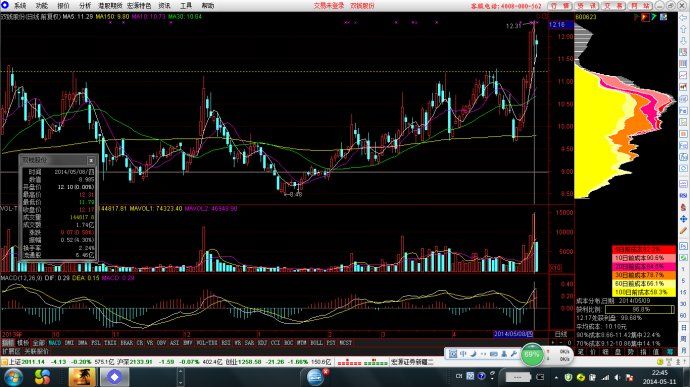Click the up arrow icon in right sidebar
Image resolution: width=690 pixels, height=387 pixels.
point(683,29)
